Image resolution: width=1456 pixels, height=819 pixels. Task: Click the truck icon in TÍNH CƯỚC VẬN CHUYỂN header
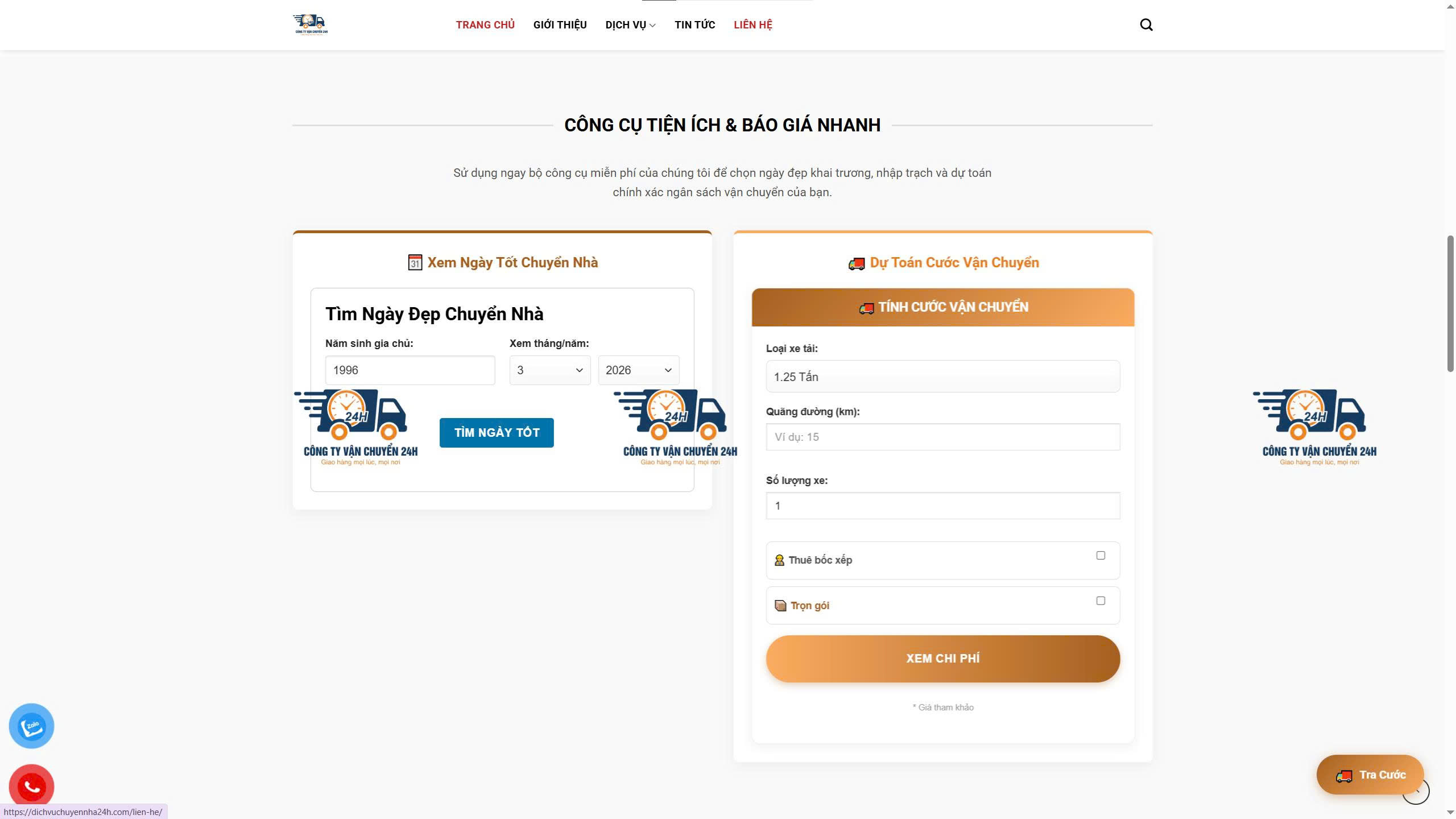coord(866,307)
